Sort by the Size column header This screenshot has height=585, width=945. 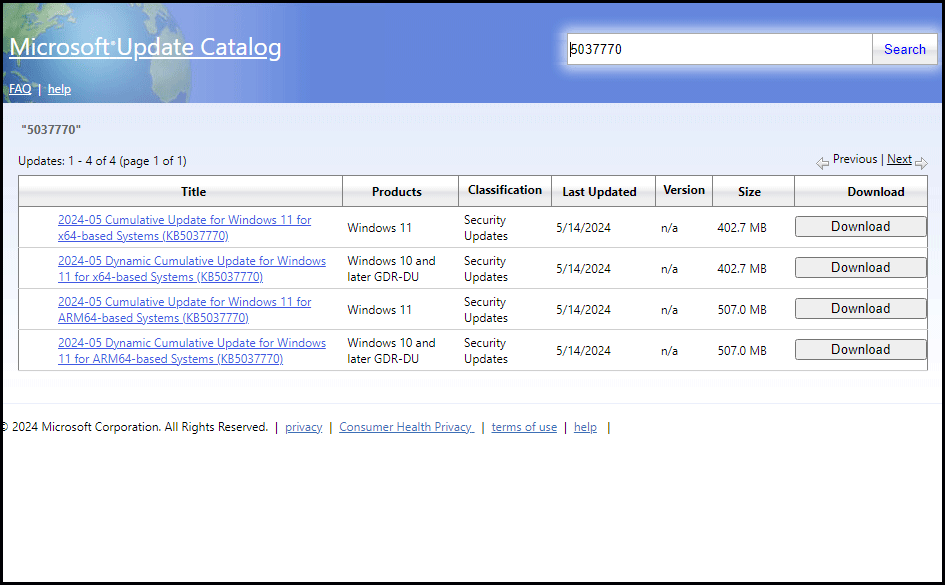pyautogui.click(x=749, y=192)
